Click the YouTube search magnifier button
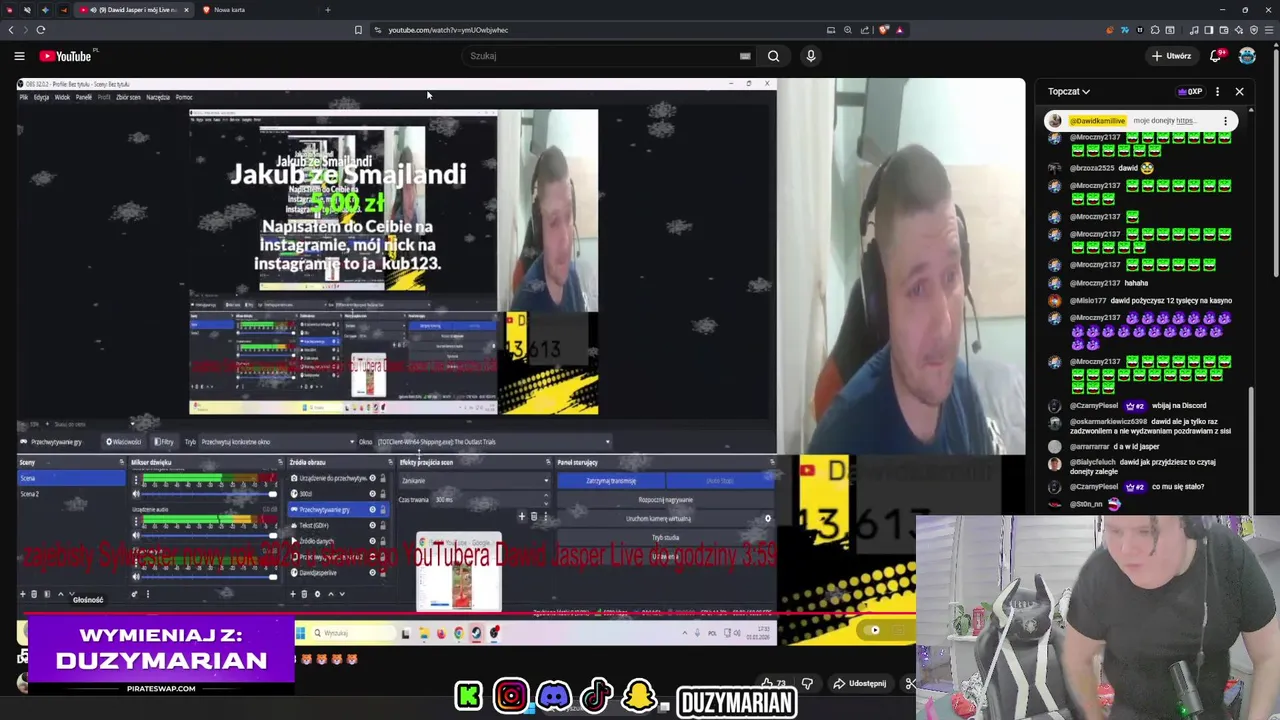Image resolution: width=1280 pixels, height=720 pixels. pos(773,56)
